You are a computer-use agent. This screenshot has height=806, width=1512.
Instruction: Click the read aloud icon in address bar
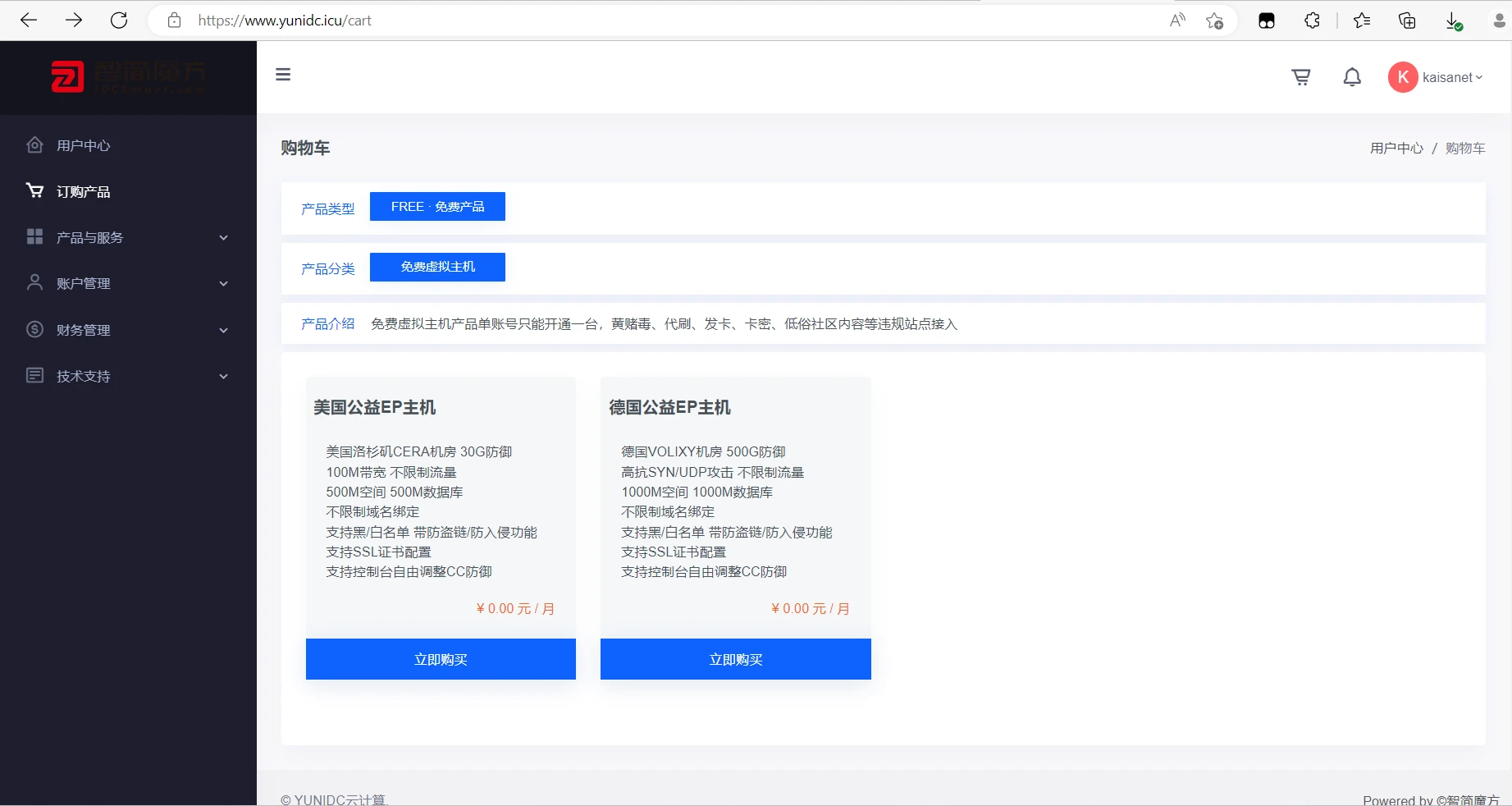[1177, 21]
